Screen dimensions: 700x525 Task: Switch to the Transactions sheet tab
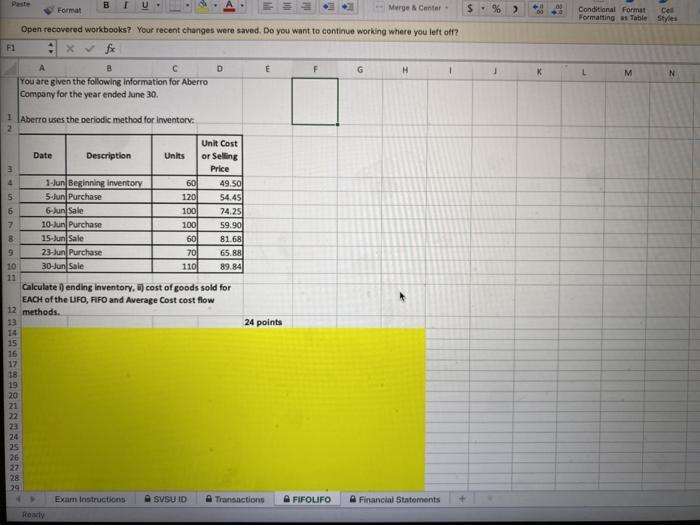click(x=235, y=499)
